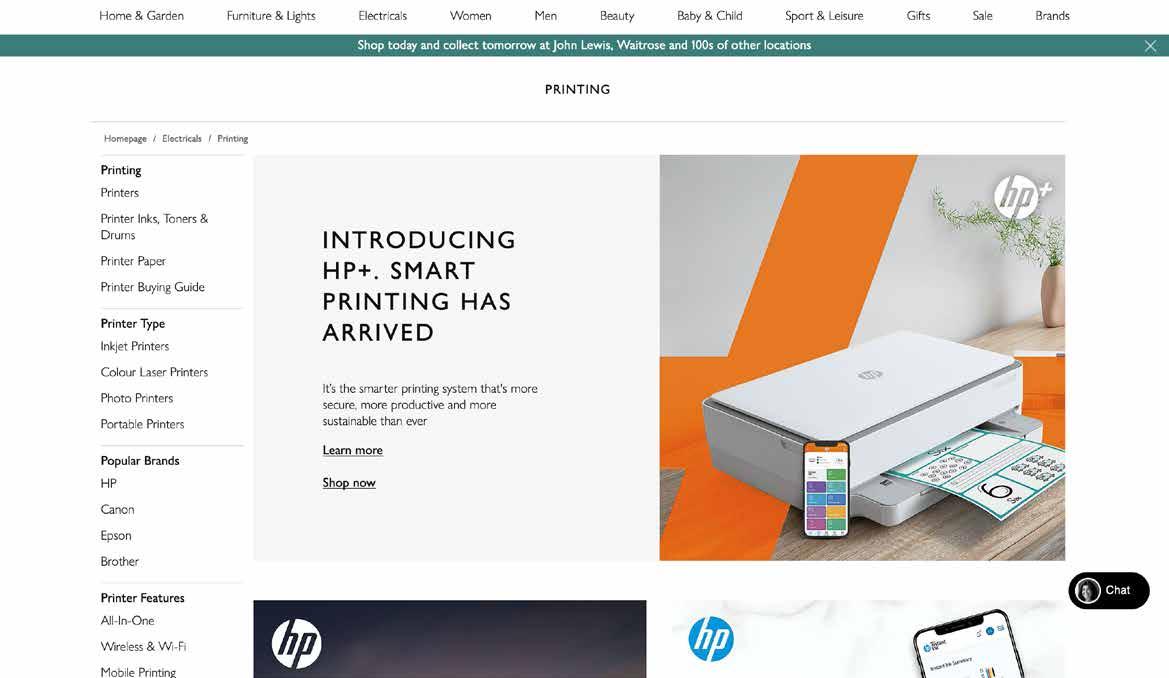Filter by Wireless & Wi-Fi printers
Image resolution: width=1169 pixels, height=678 pixels.
(143, 647)
